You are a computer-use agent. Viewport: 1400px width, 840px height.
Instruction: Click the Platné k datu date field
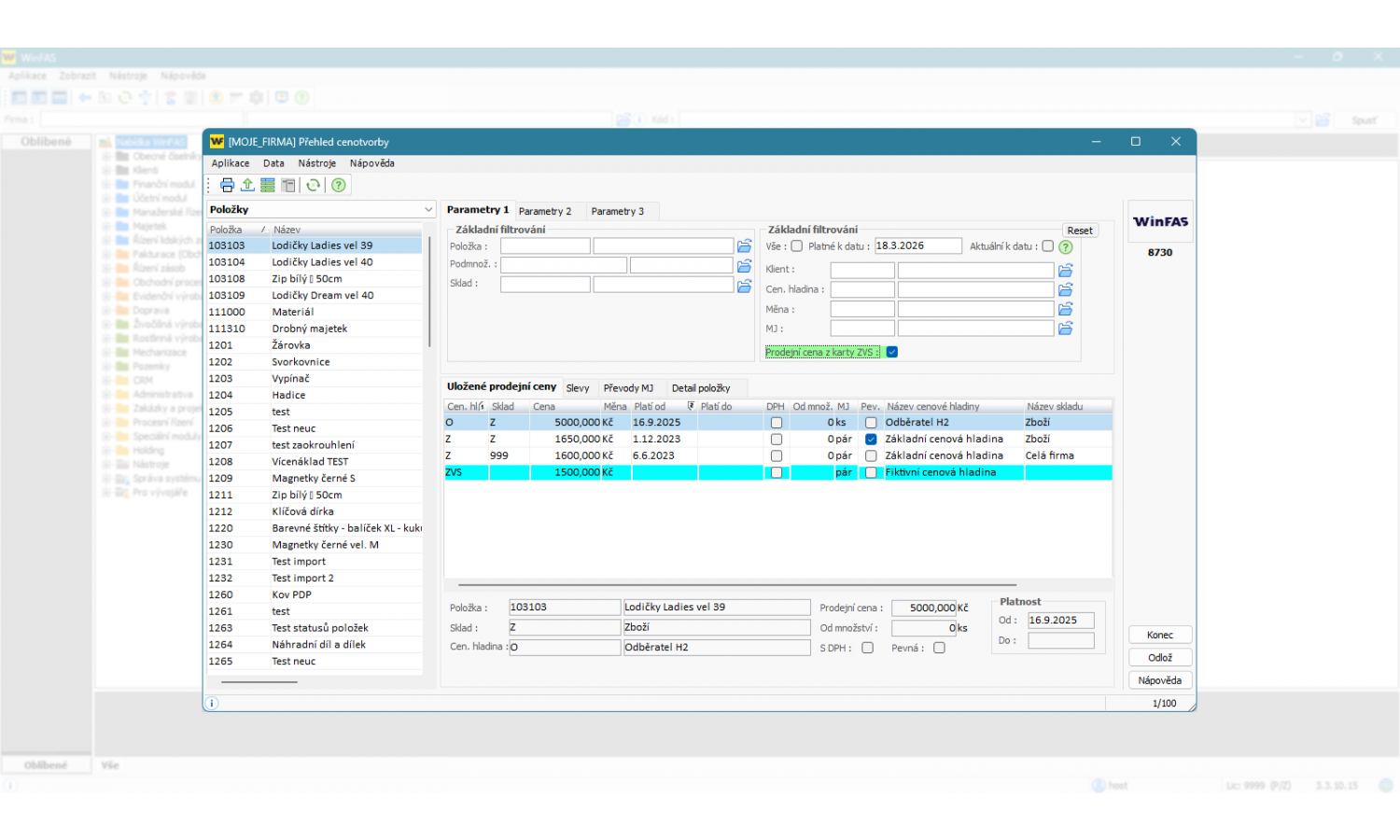coord(917,246)
